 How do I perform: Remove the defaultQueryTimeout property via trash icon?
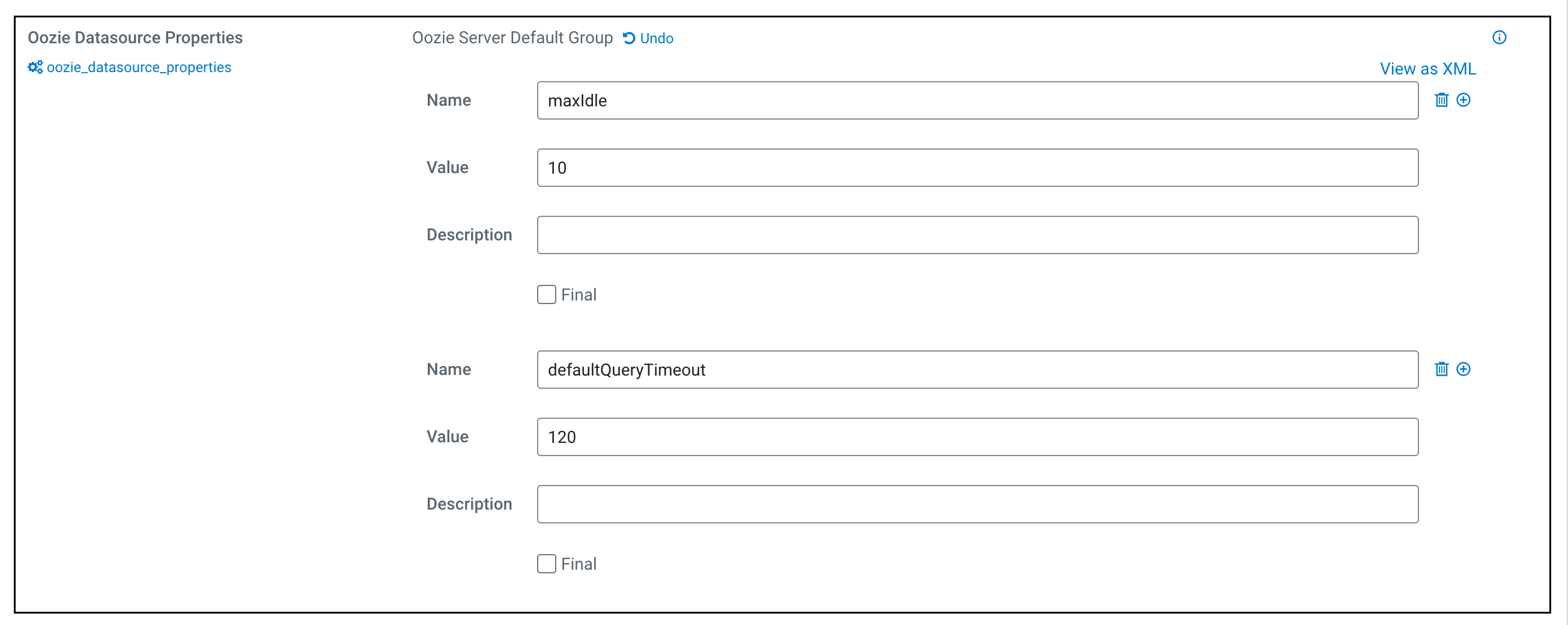(x=1441, y=369)
